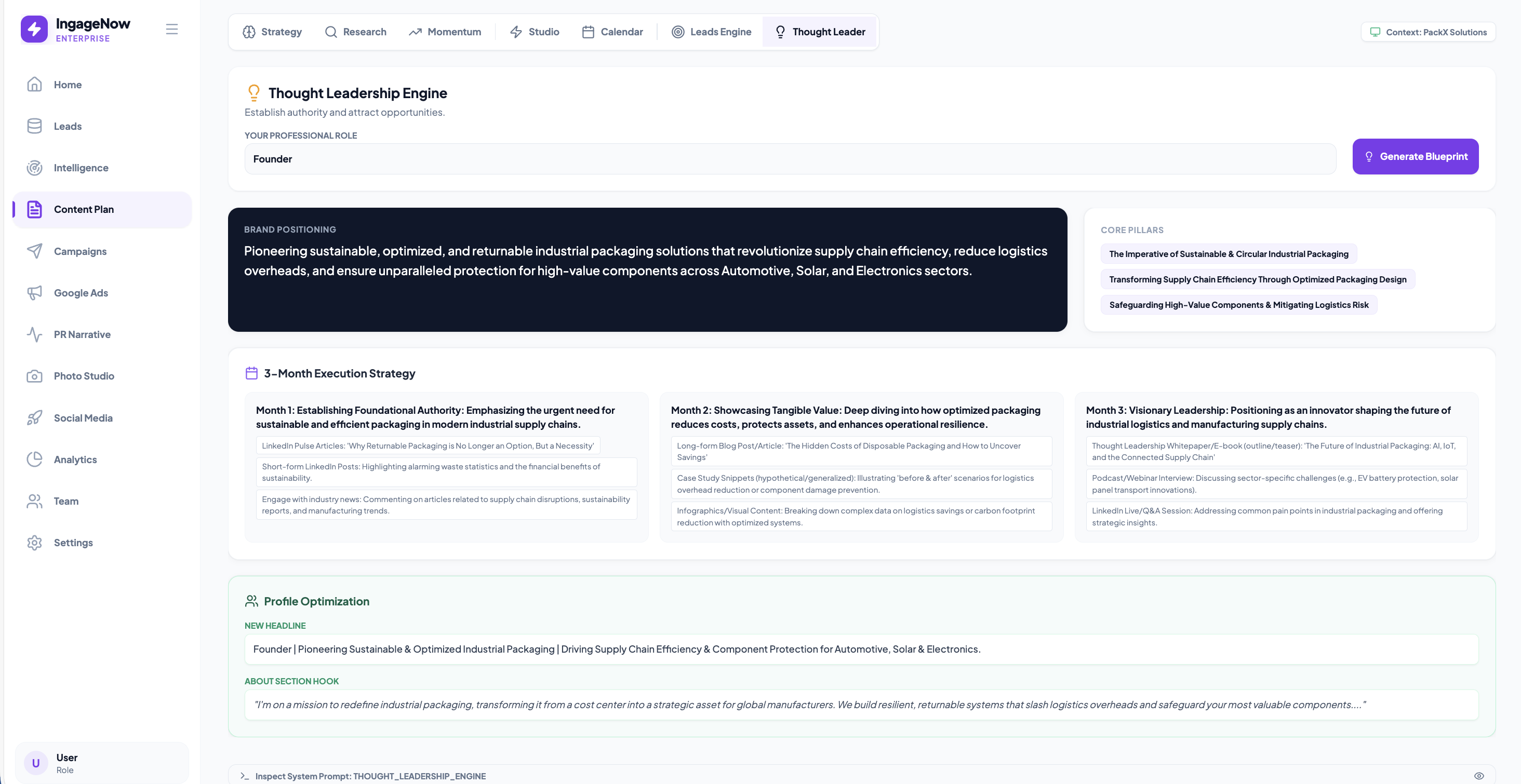Viewport: 1521px width, 784px height.
Task: Select the Intelligence sidebar icon
Action: tap(34, 168)
